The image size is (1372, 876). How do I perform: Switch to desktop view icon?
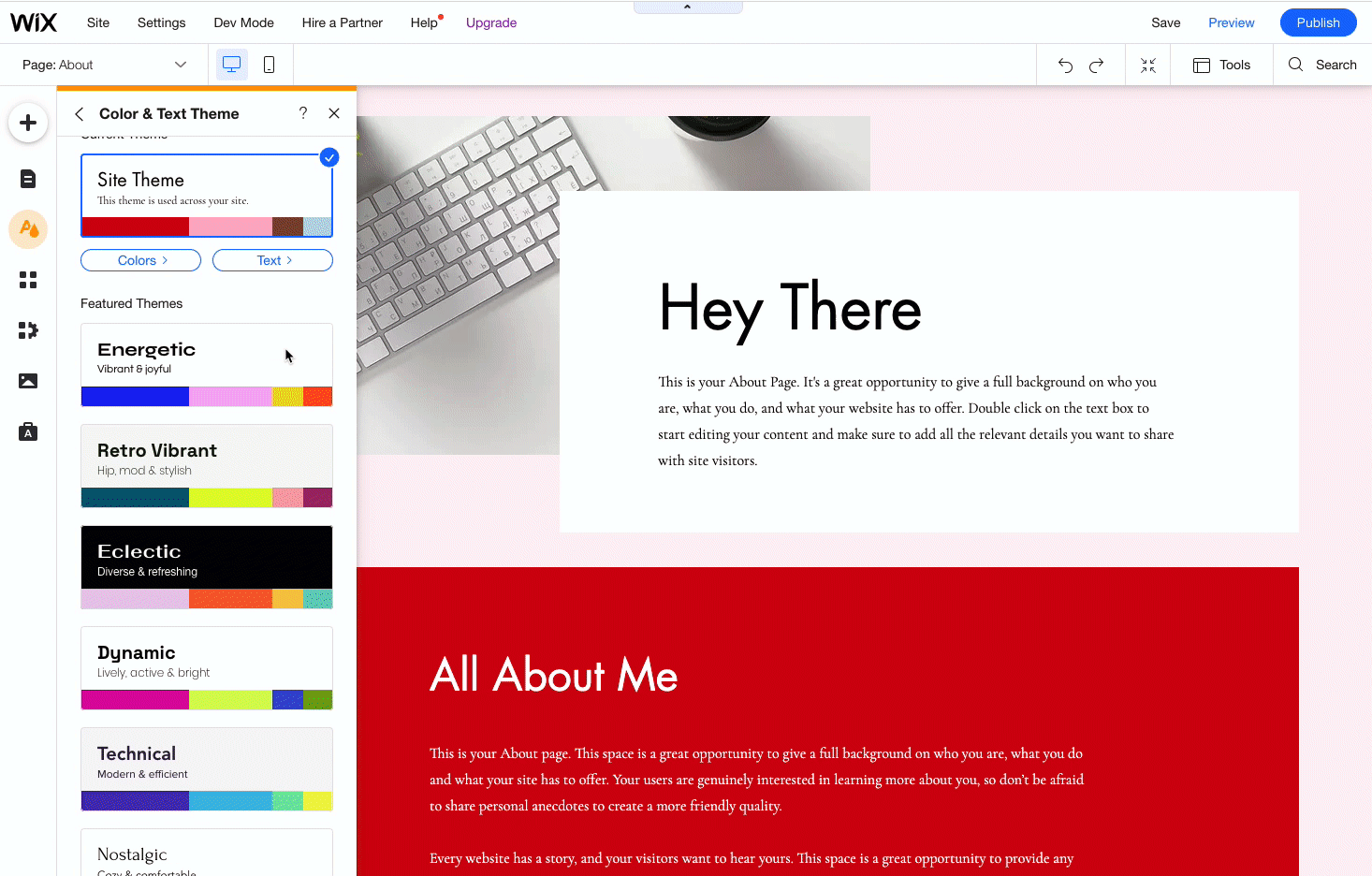232,65
